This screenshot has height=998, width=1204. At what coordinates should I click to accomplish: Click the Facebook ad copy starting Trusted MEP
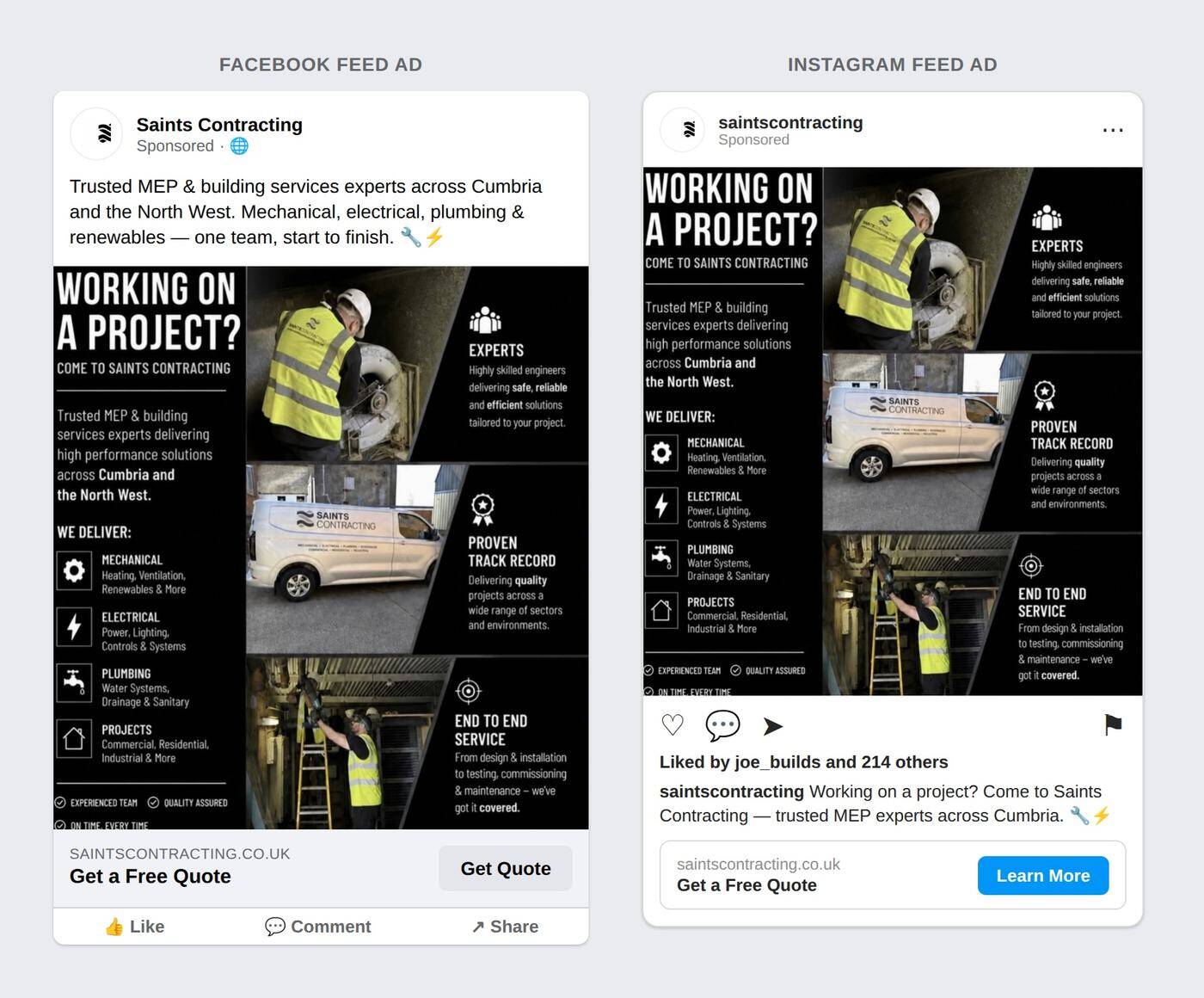[306, 212]
